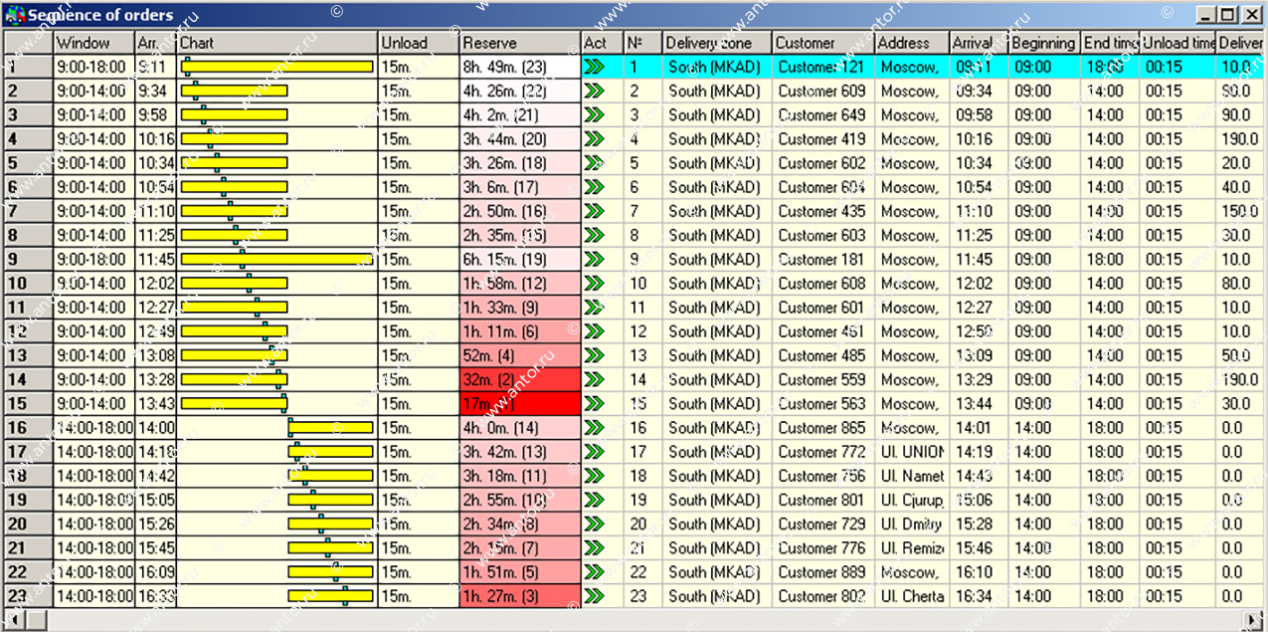
Task: Click the green Act arrow for order 8
Action: point(595,235)
